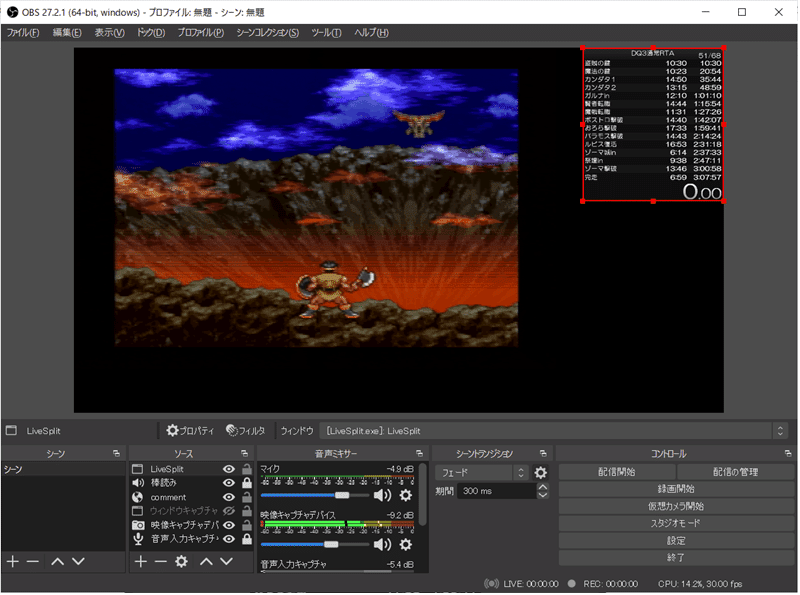Click the 仮想カメラ開始 button
This screenshot has height=595, width=800.
point(677,507)
